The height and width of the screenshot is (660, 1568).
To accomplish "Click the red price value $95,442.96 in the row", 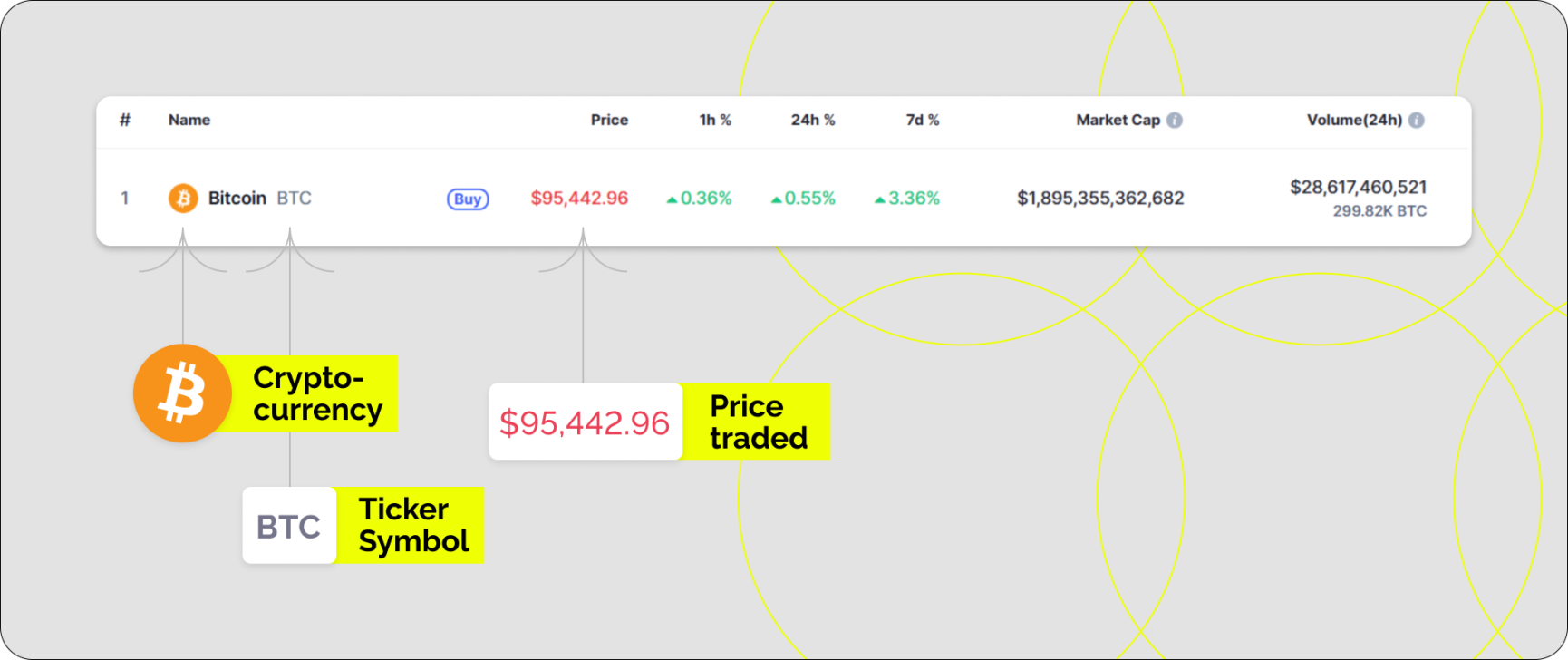I will pos(578,198).
